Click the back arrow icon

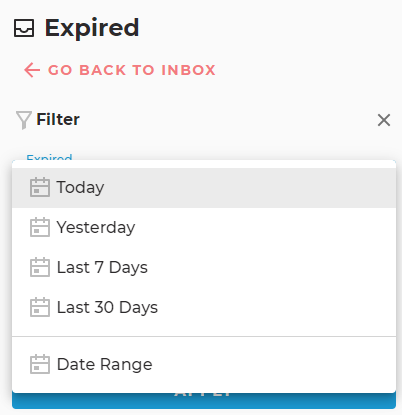pos(32,70)
